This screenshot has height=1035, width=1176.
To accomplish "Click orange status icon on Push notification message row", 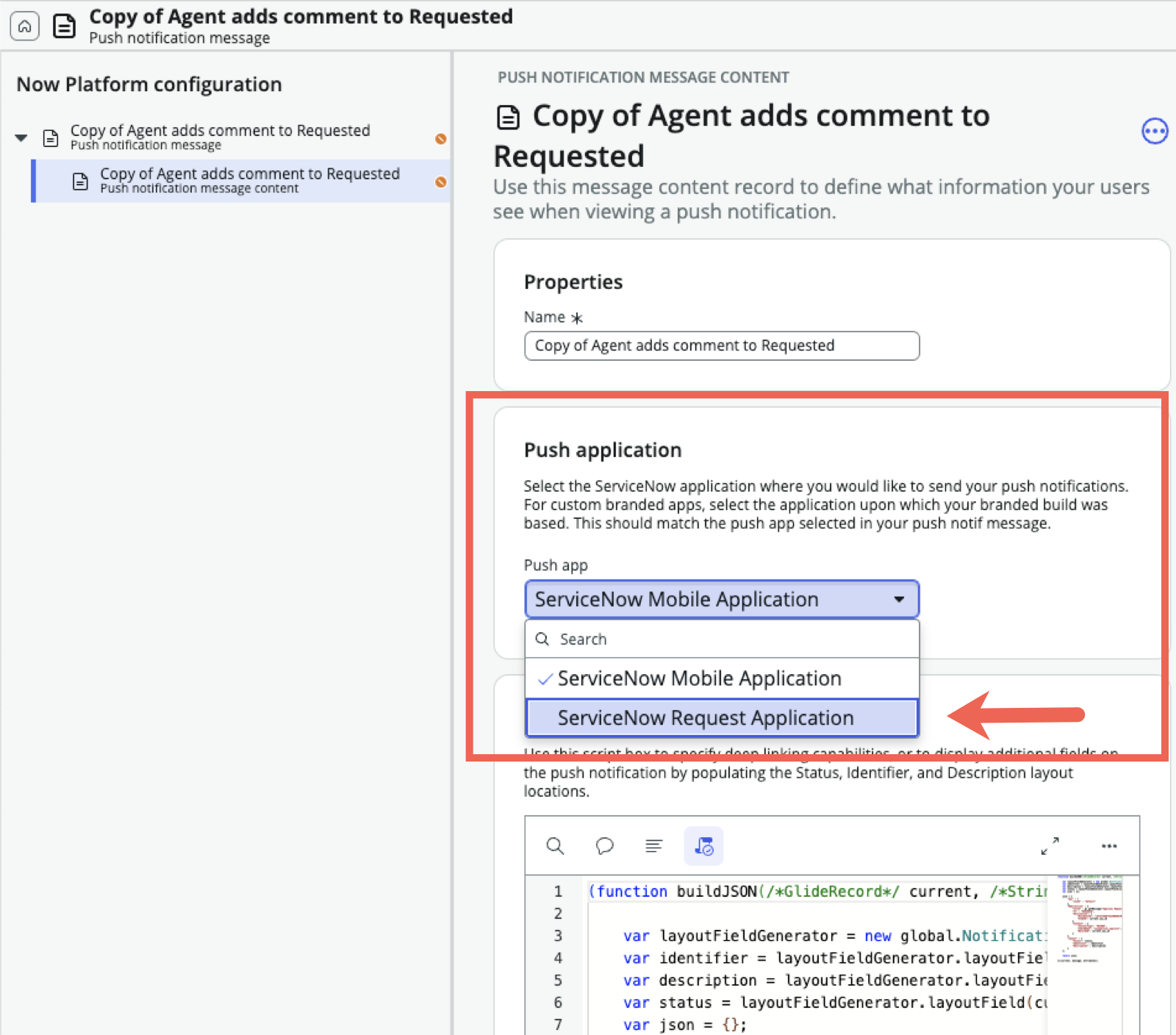I will click(x=441, y=139).
